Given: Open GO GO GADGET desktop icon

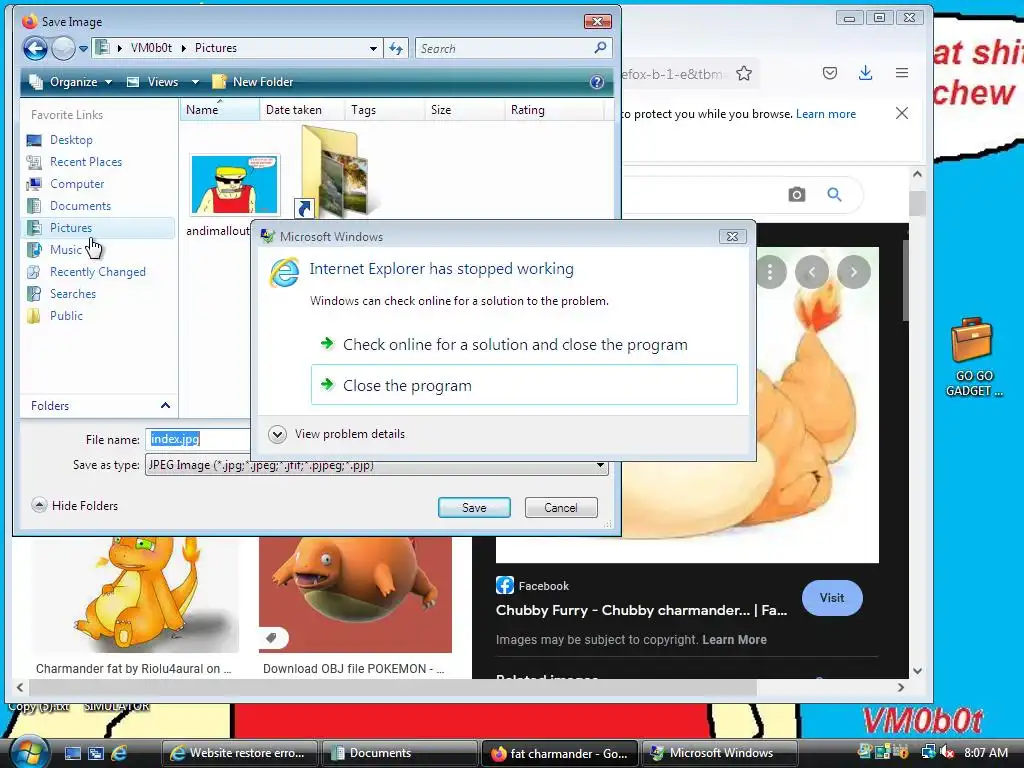Looking at the screenshot, I should (972, 357).
